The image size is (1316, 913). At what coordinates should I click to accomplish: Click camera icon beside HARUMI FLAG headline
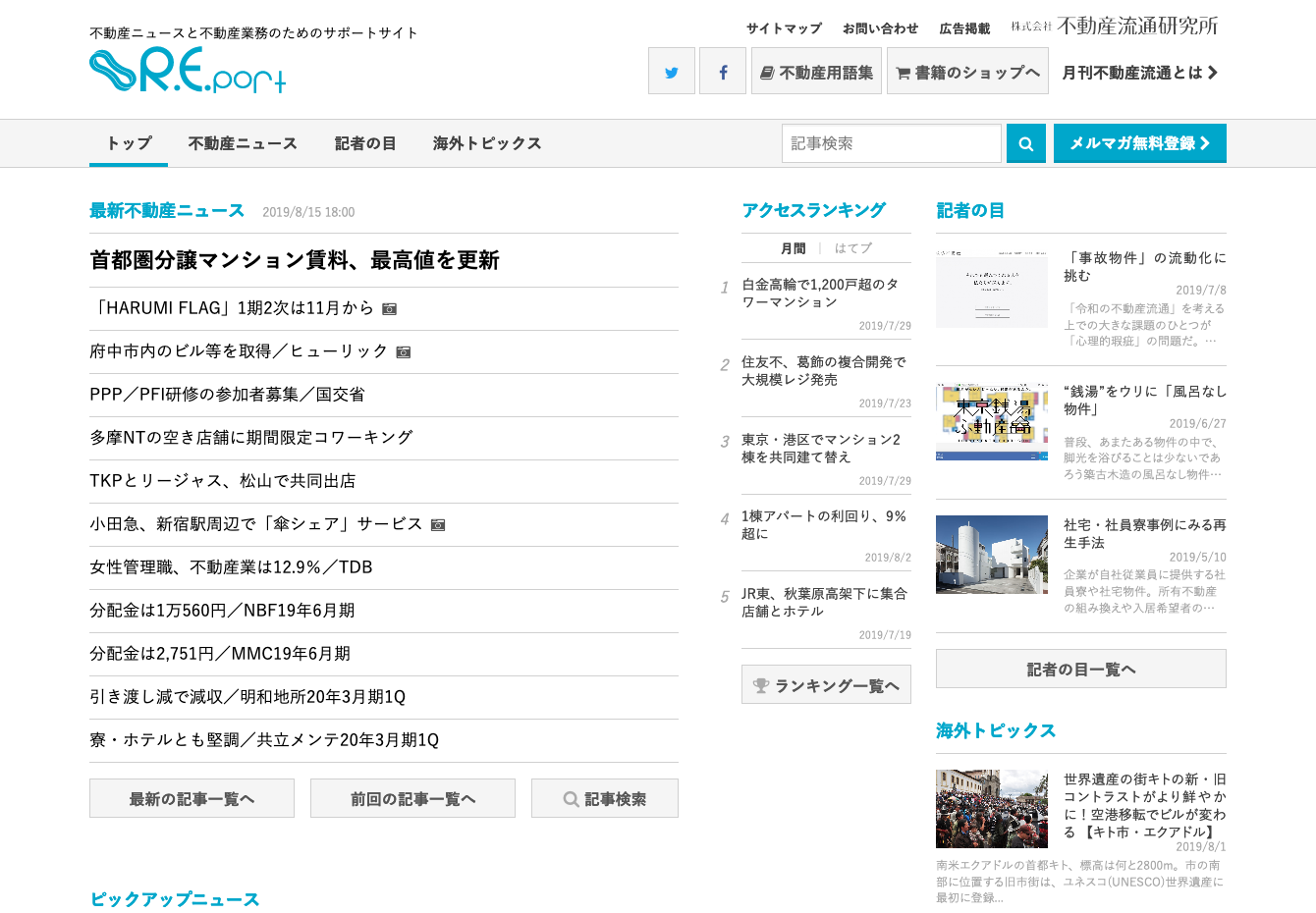pyautogui.click(x=389, y=308)
